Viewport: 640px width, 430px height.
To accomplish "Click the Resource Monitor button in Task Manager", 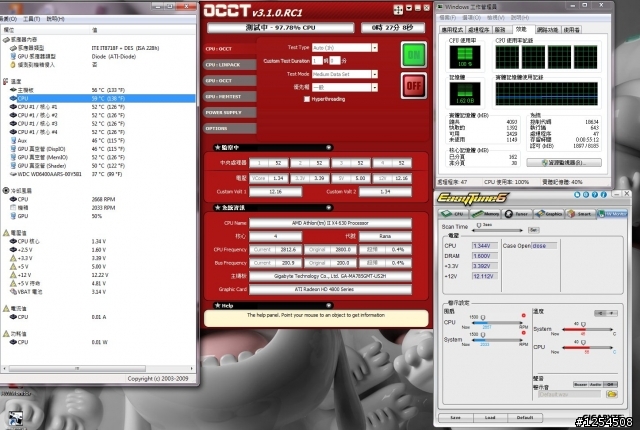I will click(564, 162).
